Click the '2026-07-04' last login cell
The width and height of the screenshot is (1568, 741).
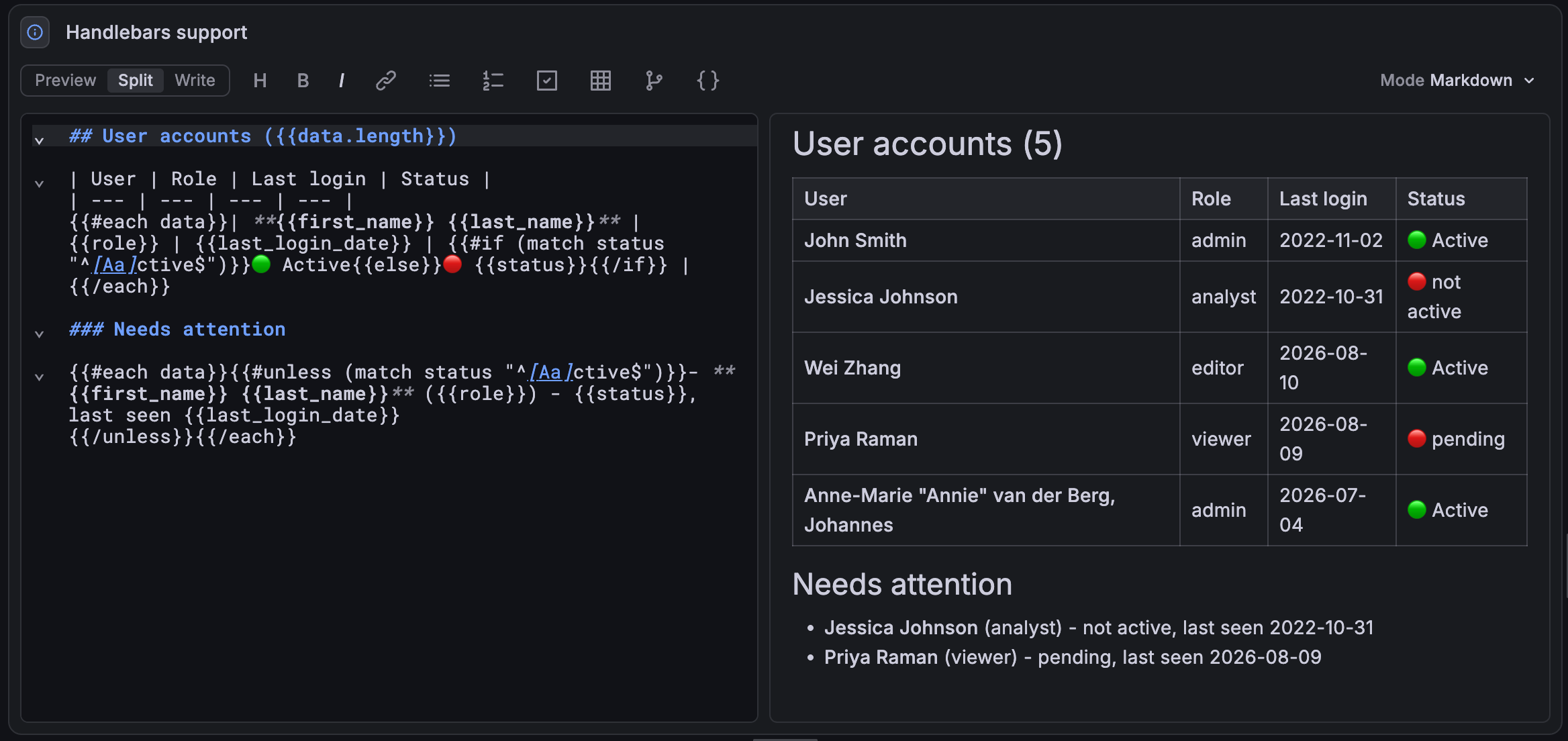(1332, 510)
